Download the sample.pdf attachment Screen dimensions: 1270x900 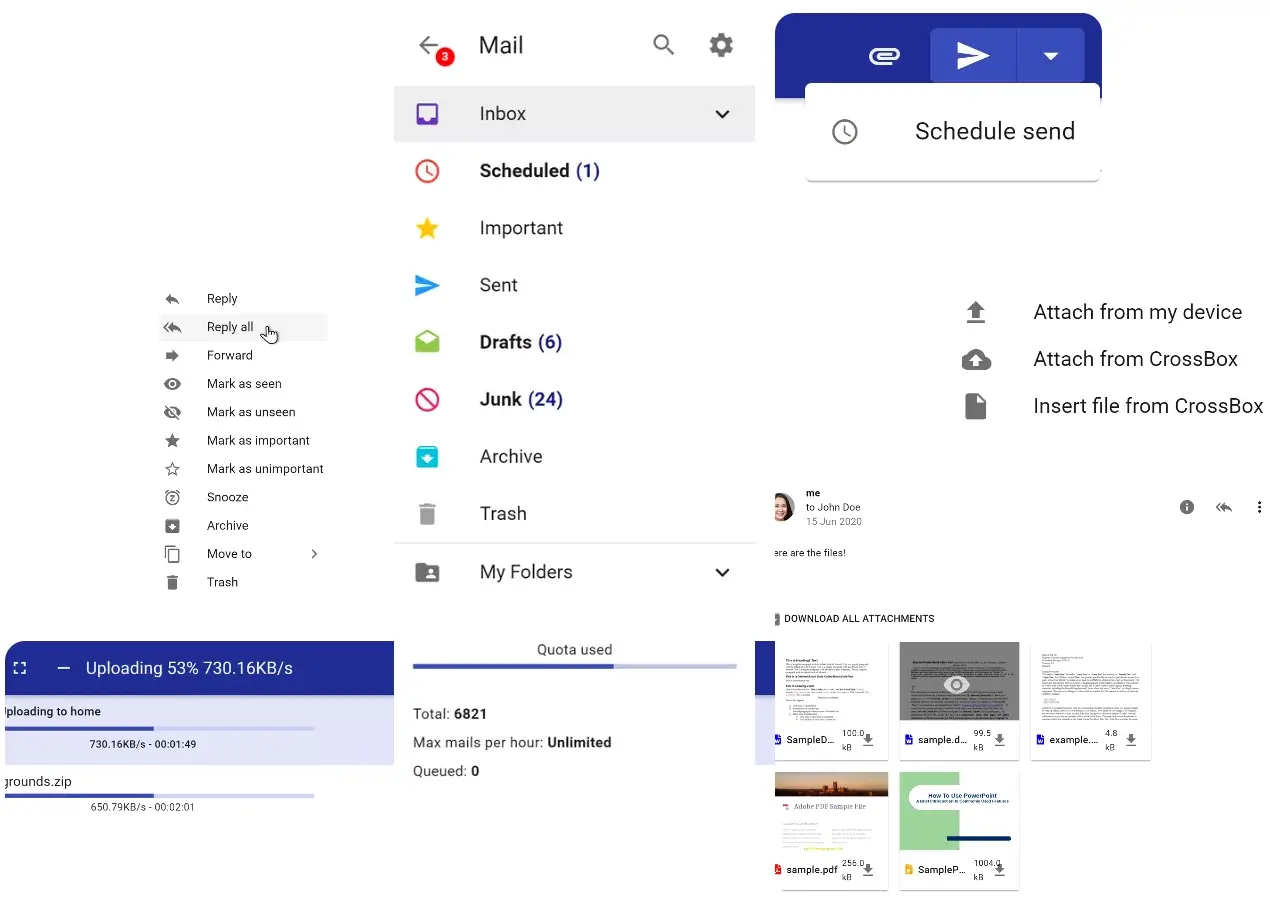868,870
